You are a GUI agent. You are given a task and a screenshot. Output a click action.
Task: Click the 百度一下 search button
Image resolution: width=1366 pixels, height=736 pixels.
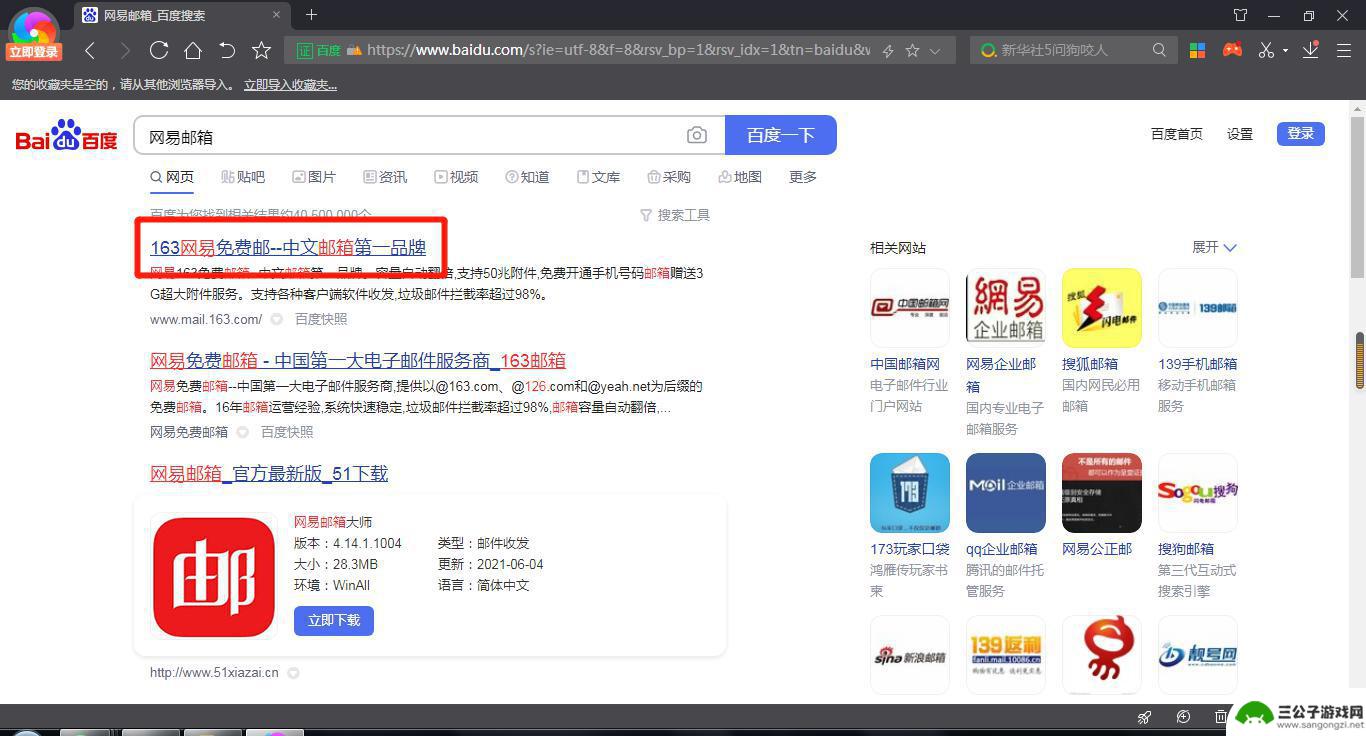click(x=781, y=135)
